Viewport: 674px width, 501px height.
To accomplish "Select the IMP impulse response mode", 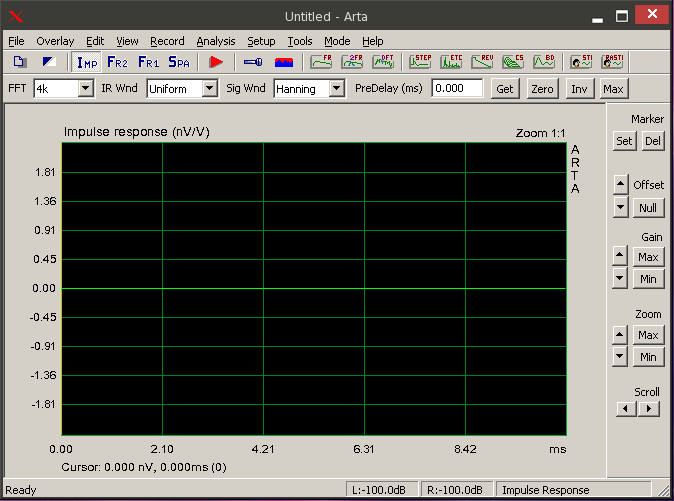I will pos(86,62).
